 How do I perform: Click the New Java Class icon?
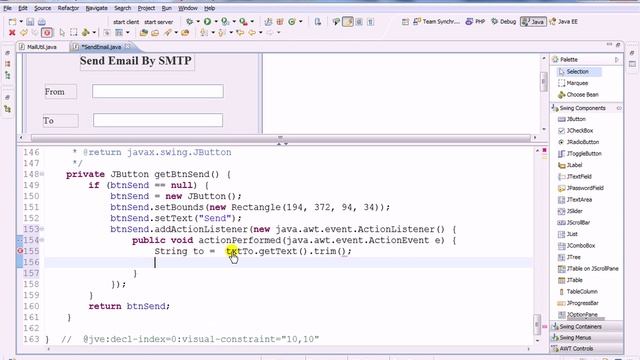tap(292, 22)
